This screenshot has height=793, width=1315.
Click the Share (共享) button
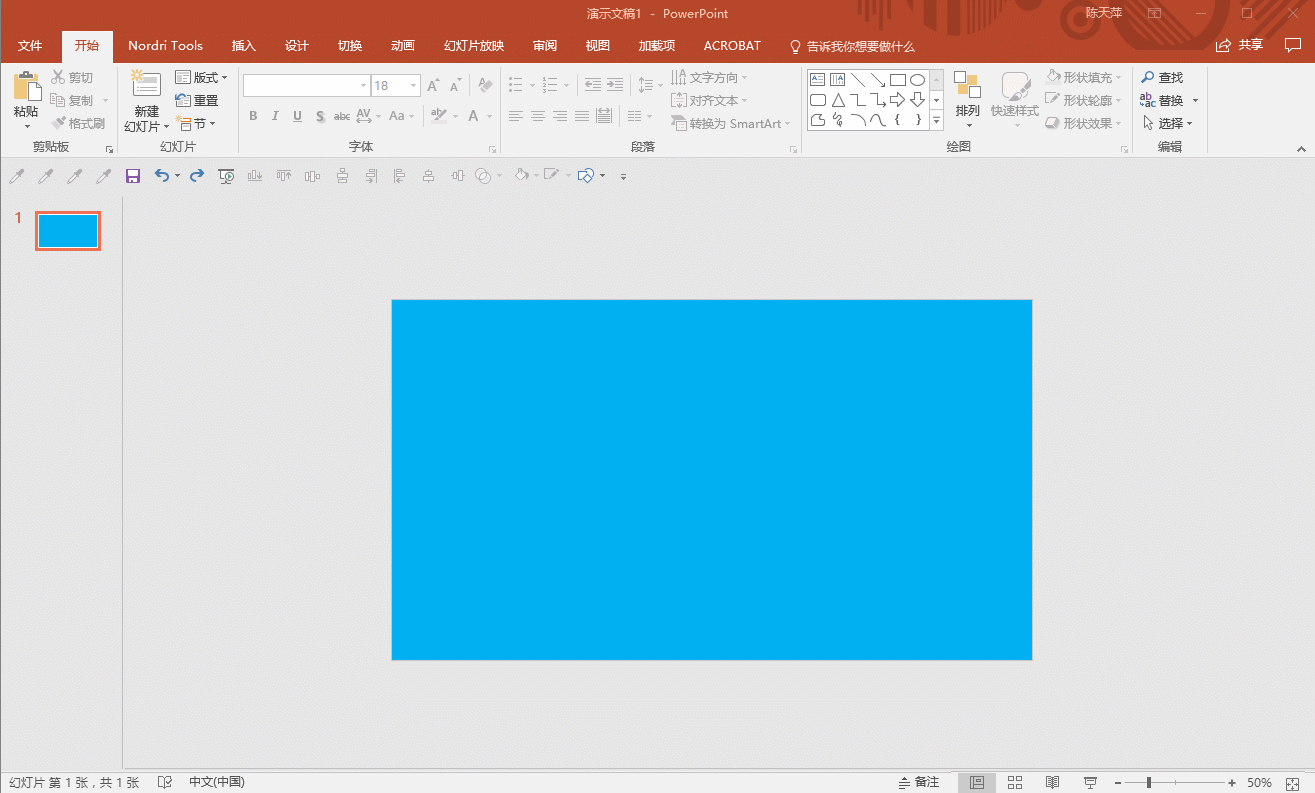pyautogui.click(x=1240, y=45)
